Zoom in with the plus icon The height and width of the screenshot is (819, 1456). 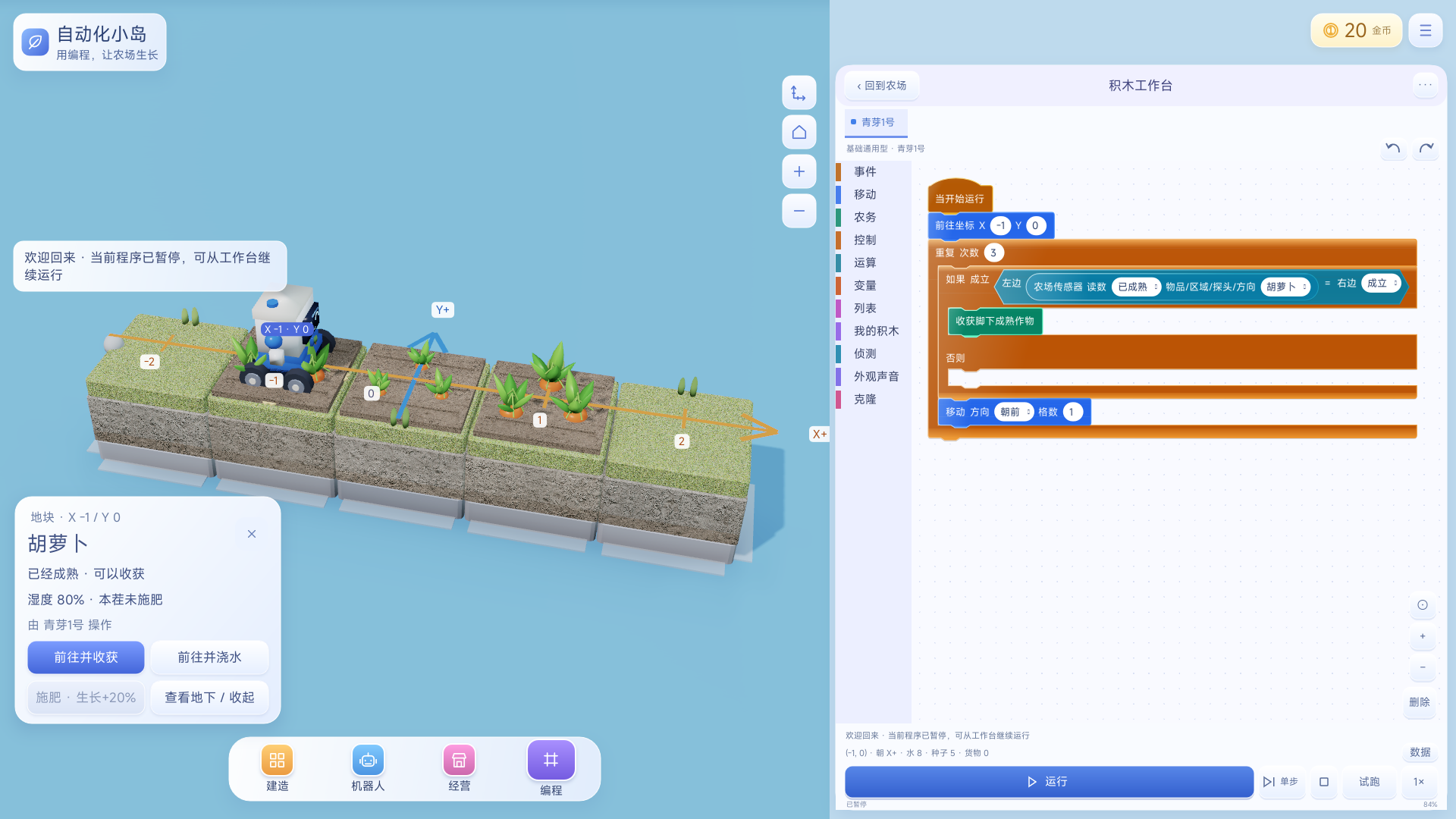click(799, 172)
